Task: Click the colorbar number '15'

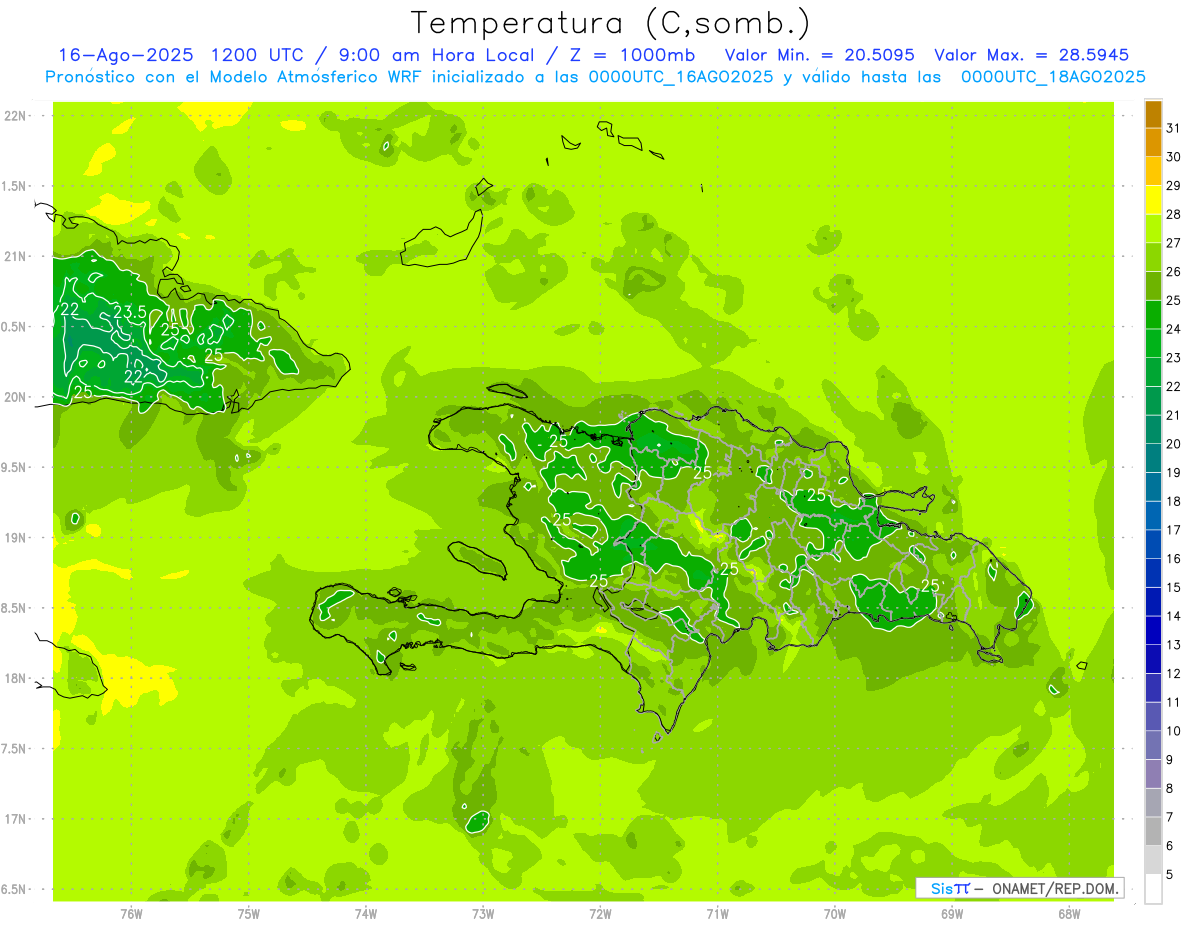Action: pyautogui.click(x=1173, y=588)
